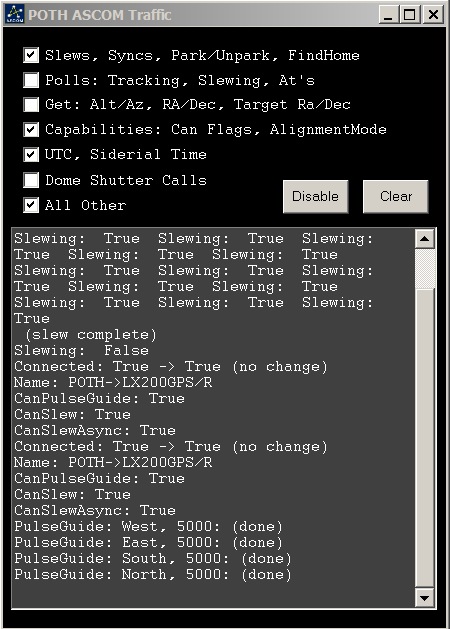The image size is (450, 629).
Task: Toggle the All Other checkbox
Action: click(31, 205)
